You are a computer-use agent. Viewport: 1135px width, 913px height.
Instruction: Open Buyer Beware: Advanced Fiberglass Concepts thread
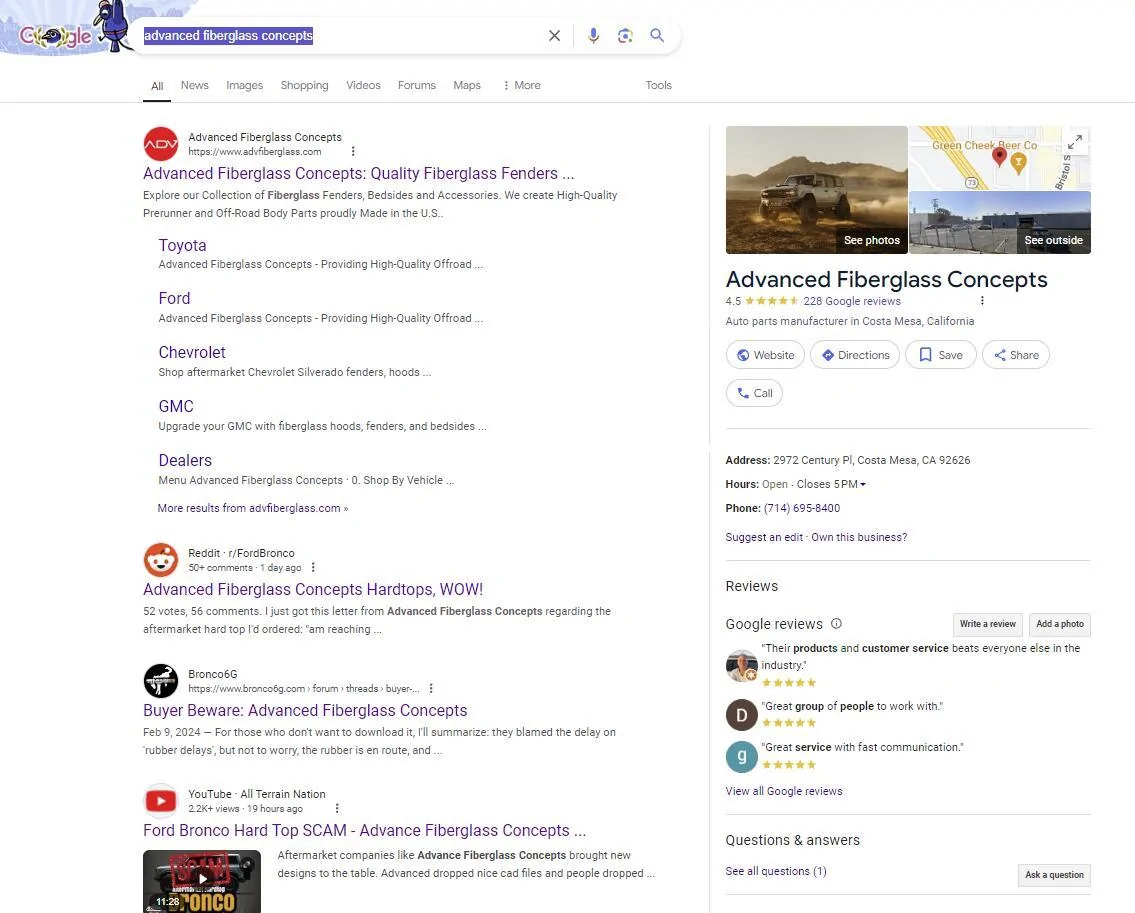pyautogui.click(x=305, y=710)
